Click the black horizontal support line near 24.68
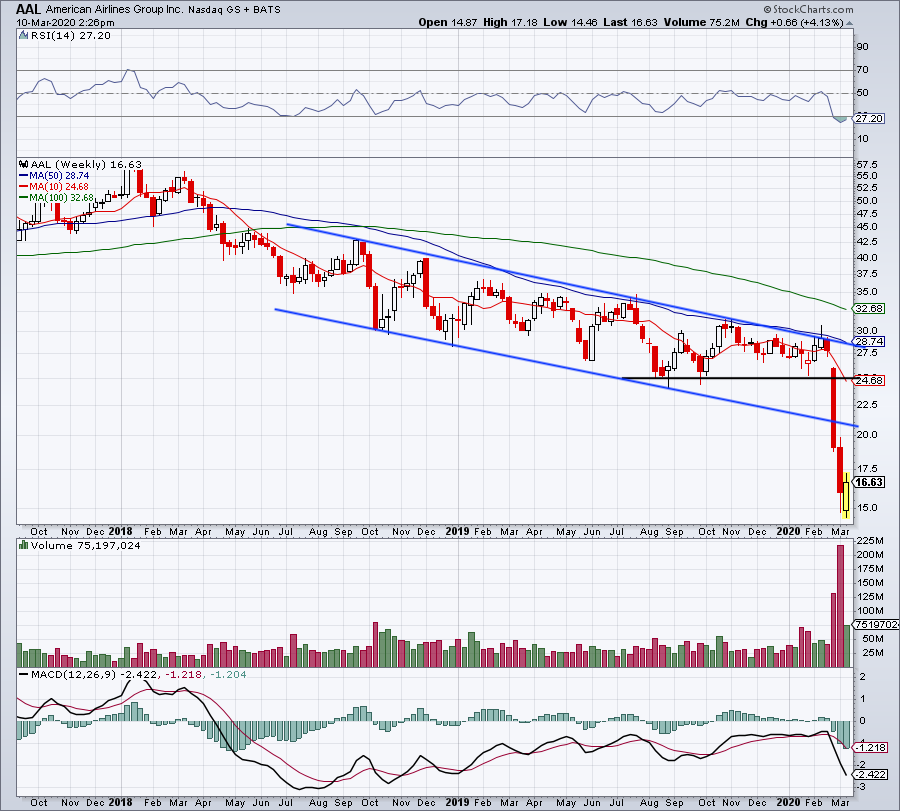 pyautogui.click(x=736, y=378)
